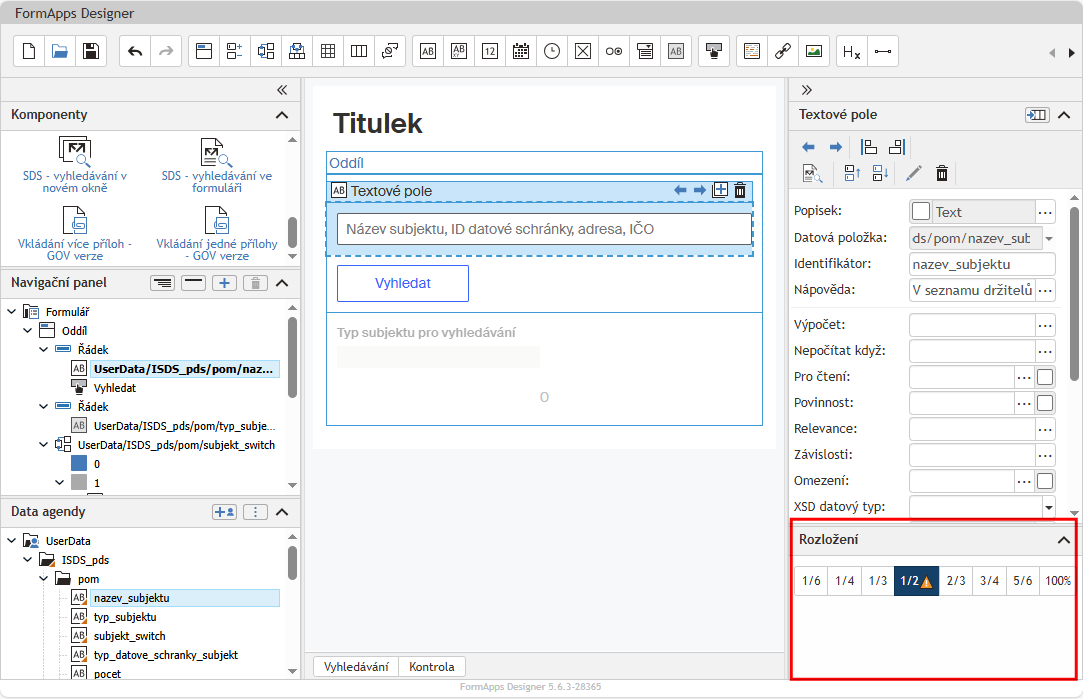Insert a button component from the top toolbar
Viewport: 1083px width, 699px height.
point(714,51)
